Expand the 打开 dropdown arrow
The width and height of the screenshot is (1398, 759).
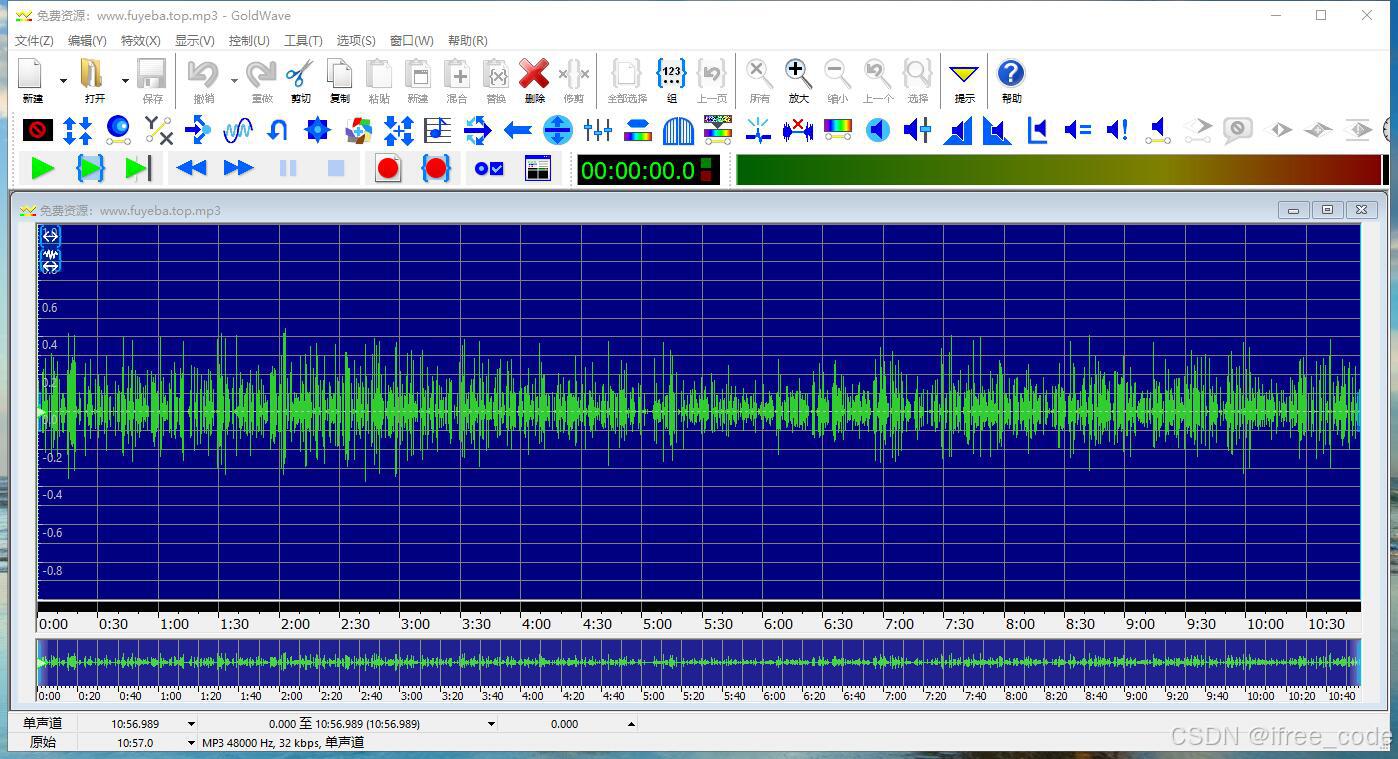pyautogui.click(x=125, y=80)
